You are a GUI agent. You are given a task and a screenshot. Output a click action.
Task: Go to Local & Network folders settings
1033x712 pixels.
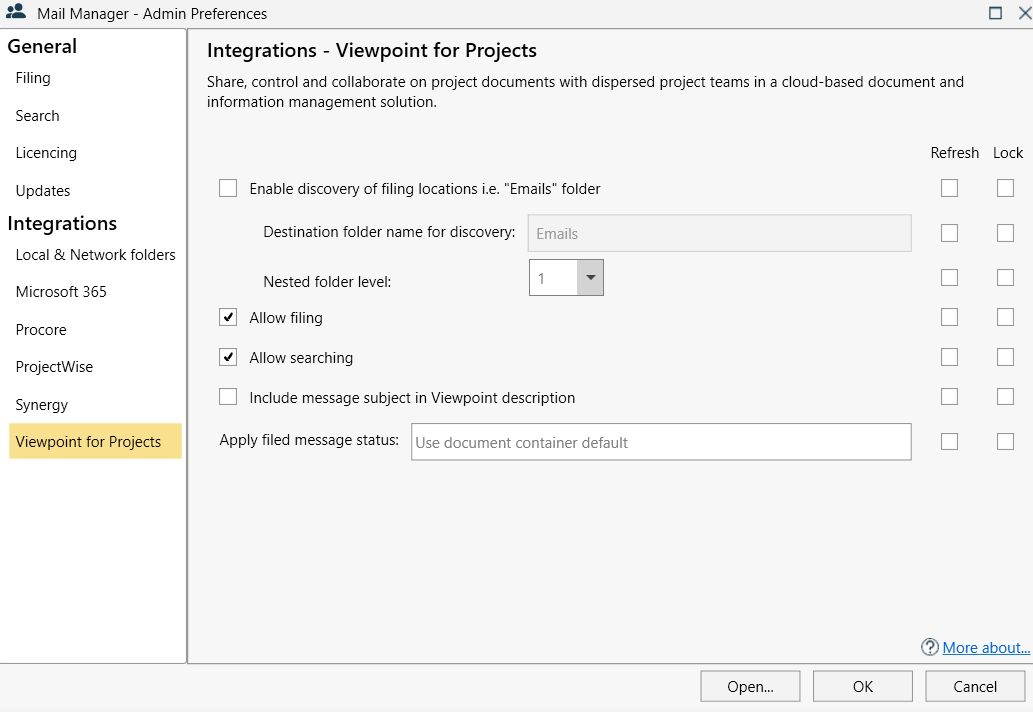[94, 254]
